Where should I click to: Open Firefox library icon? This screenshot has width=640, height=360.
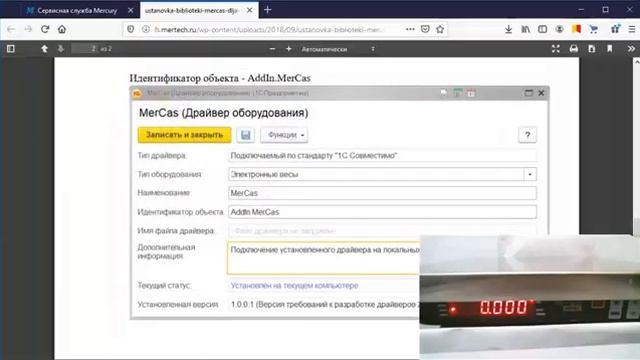526,29
